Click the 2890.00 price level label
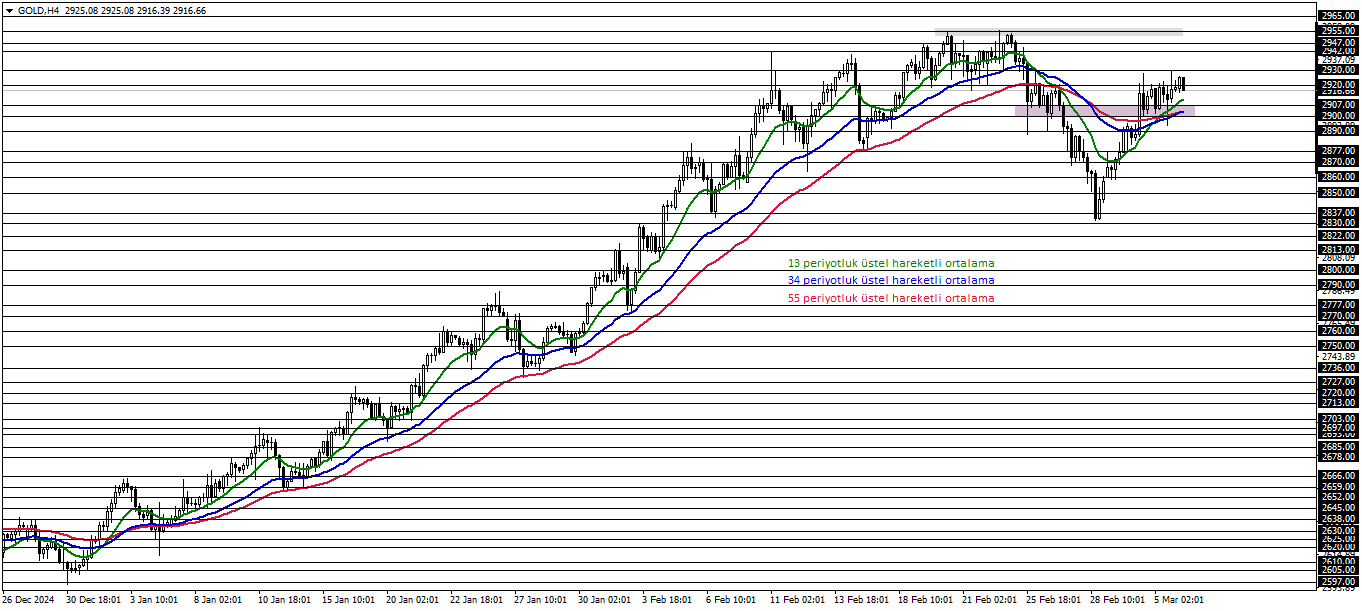1362x611 pixels. pos(1338,131)
